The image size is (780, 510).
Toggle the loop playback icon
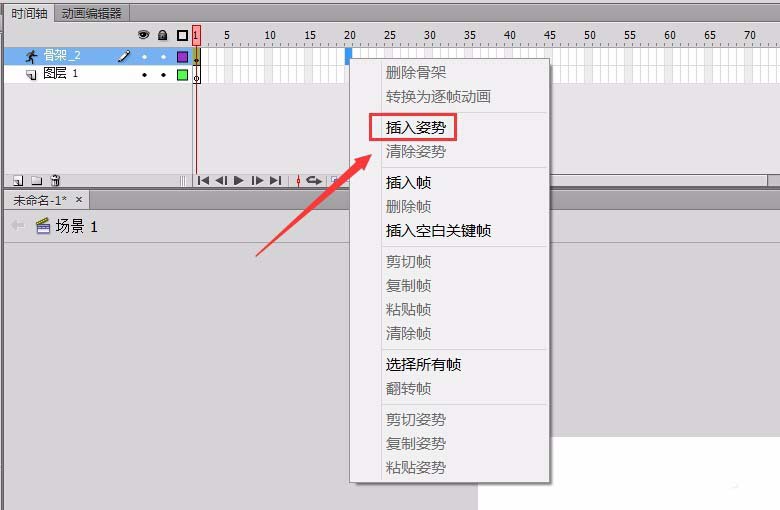pyautogui.click(x=314, y=180)
